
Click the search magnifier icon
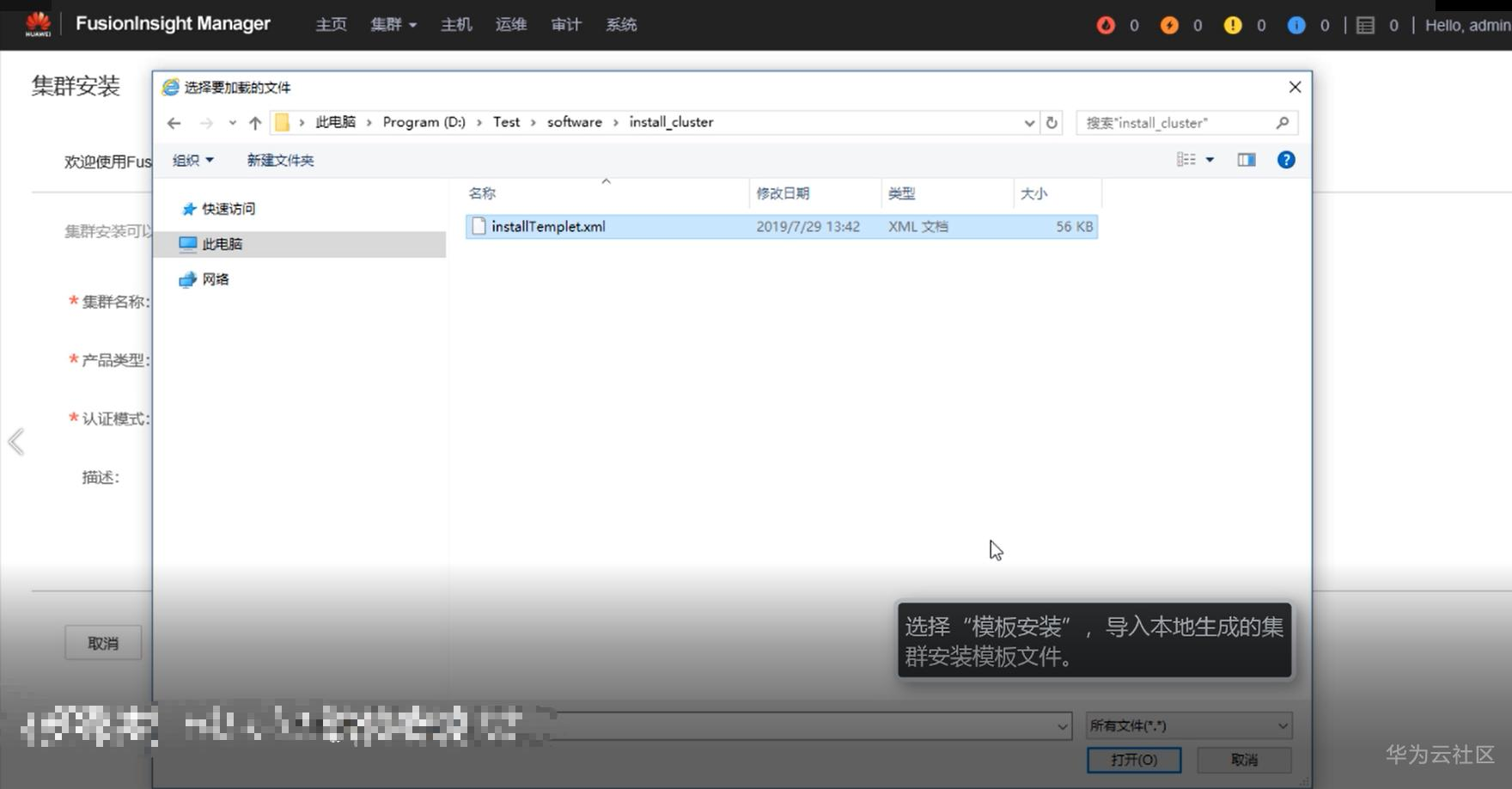[1283, 123]
